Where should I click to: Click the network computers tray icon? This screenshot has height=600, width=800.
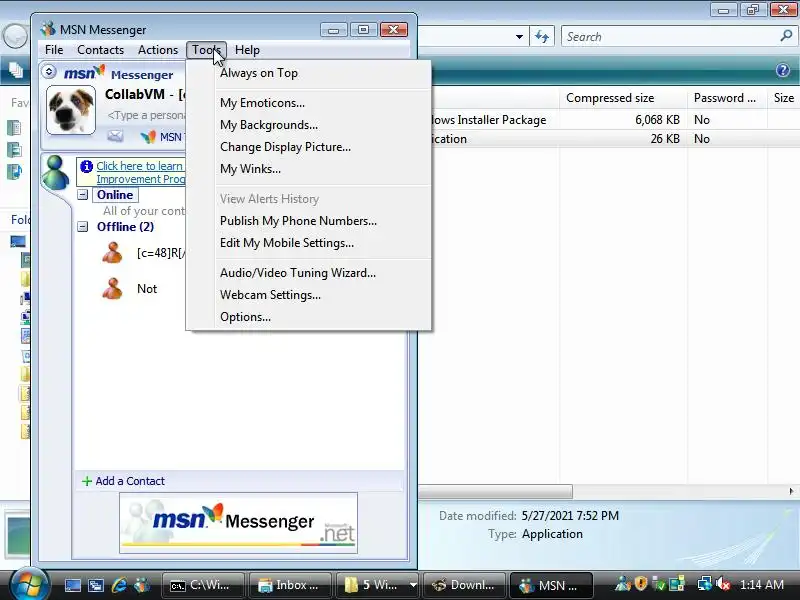(705, 584)
